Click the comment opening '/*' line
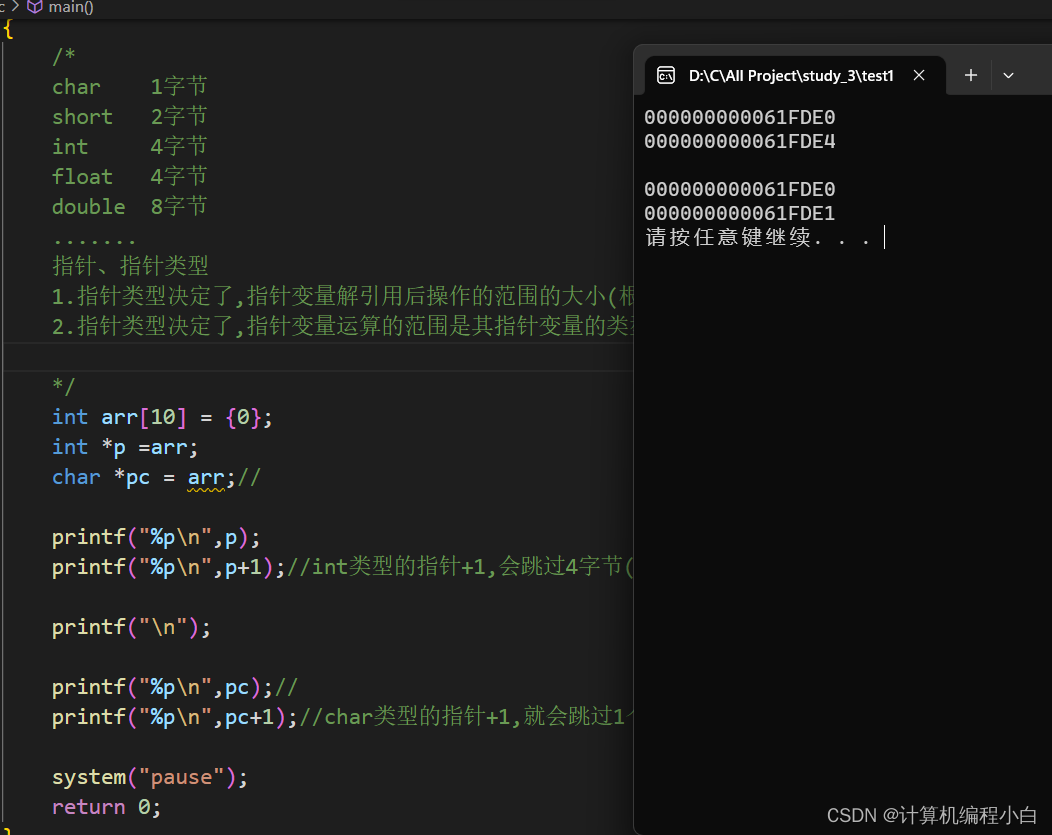The width and height of the screenshot is (1052, 835). (x=64, y=56)
